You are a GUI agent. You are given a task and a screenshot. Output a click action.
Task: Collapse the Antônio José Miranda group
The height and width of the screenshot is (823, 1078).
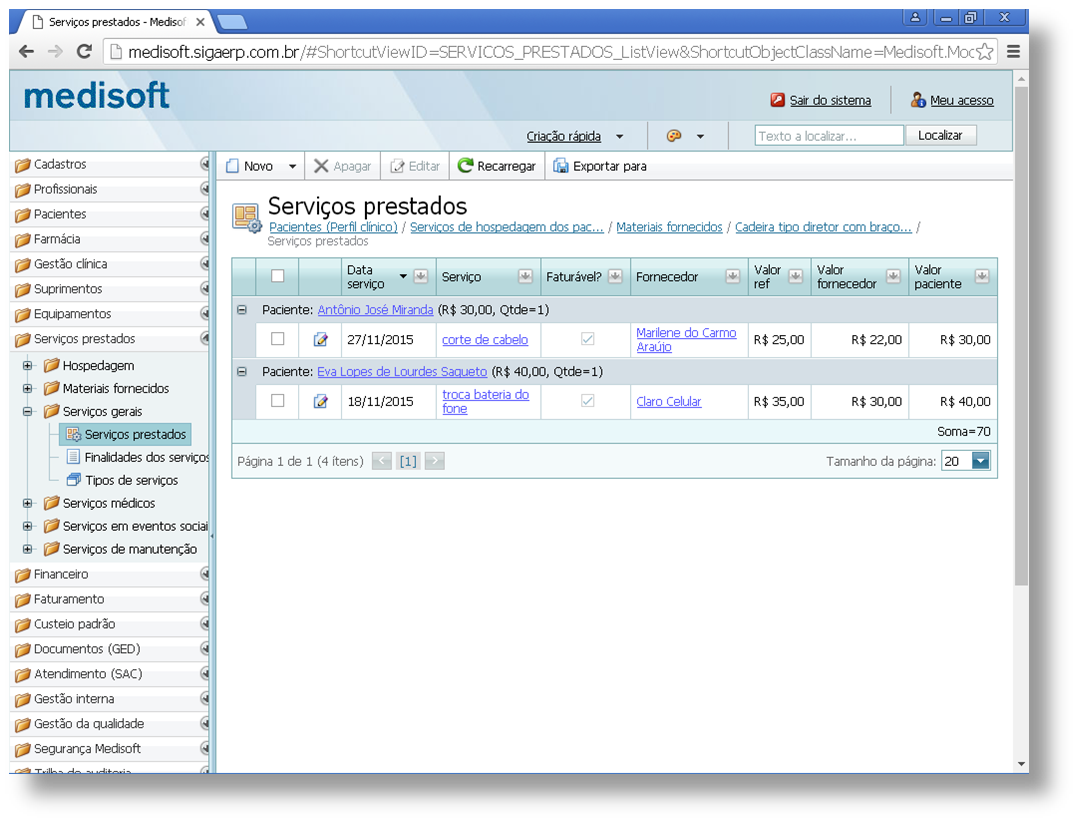click(242, 310)
